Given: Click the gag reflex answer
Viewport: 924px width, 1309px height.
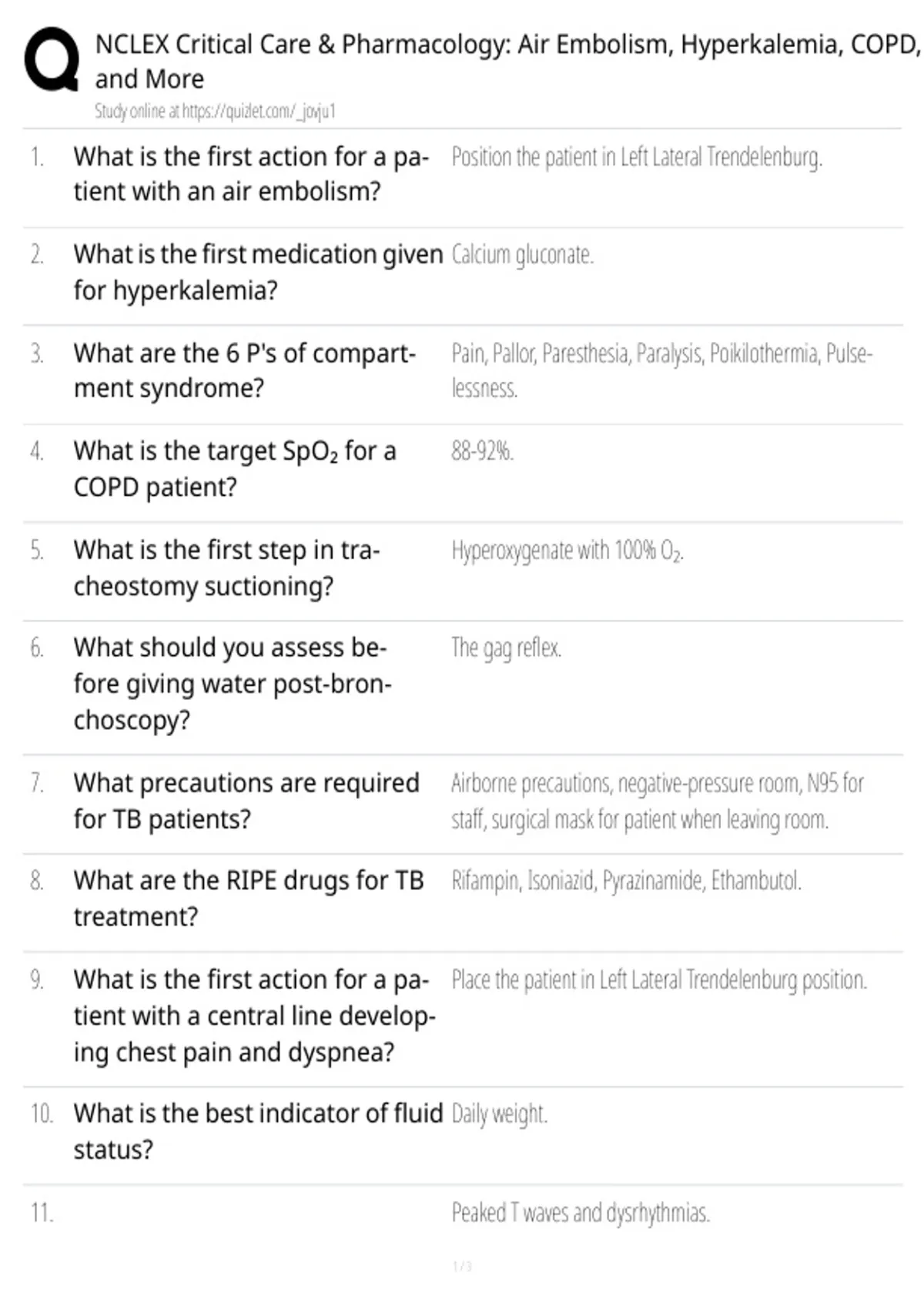Looking at the screenshot, I should pos(506,648).
